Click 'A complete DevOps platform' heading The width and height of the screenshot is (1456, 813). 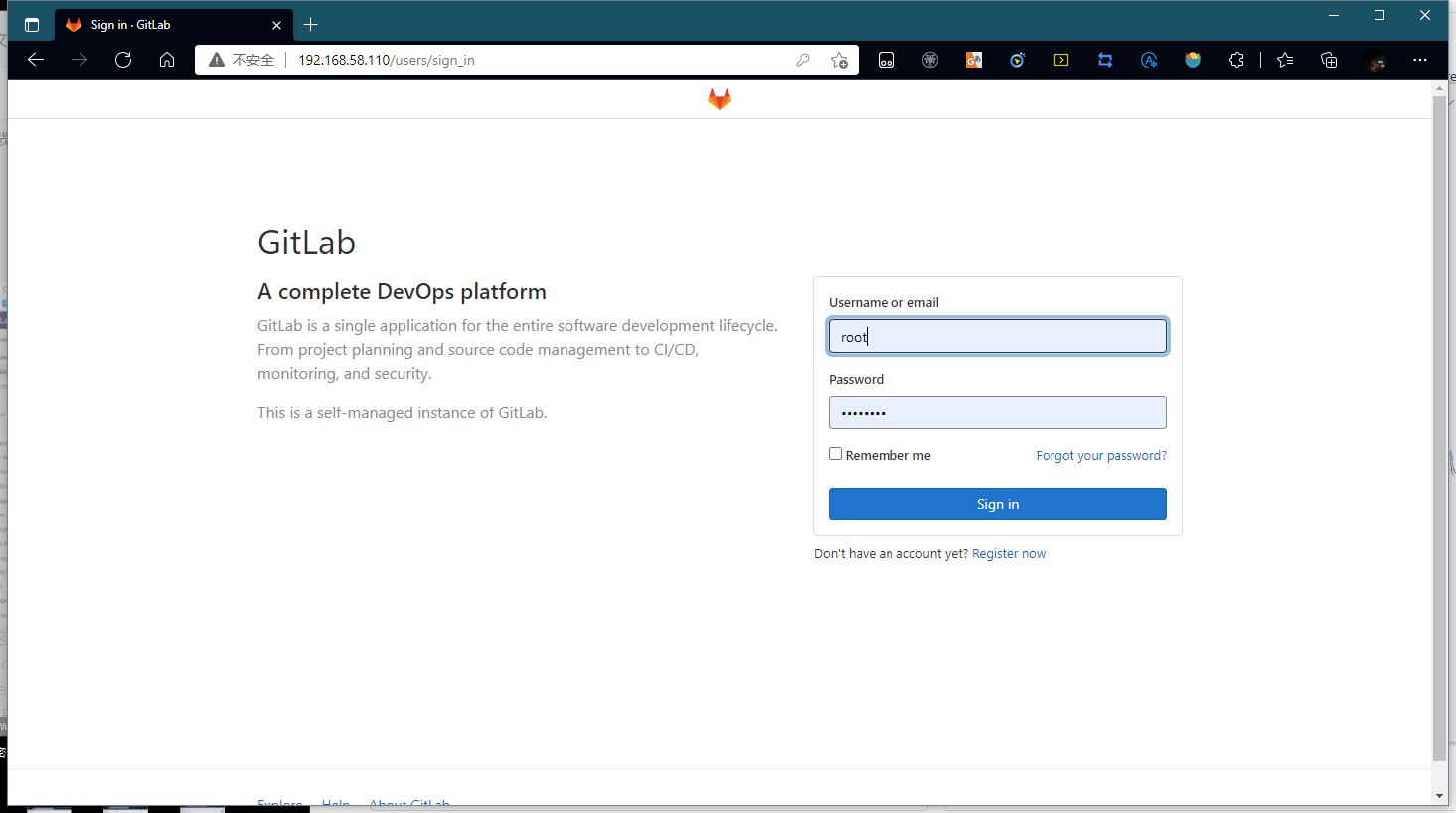[402, 291]
